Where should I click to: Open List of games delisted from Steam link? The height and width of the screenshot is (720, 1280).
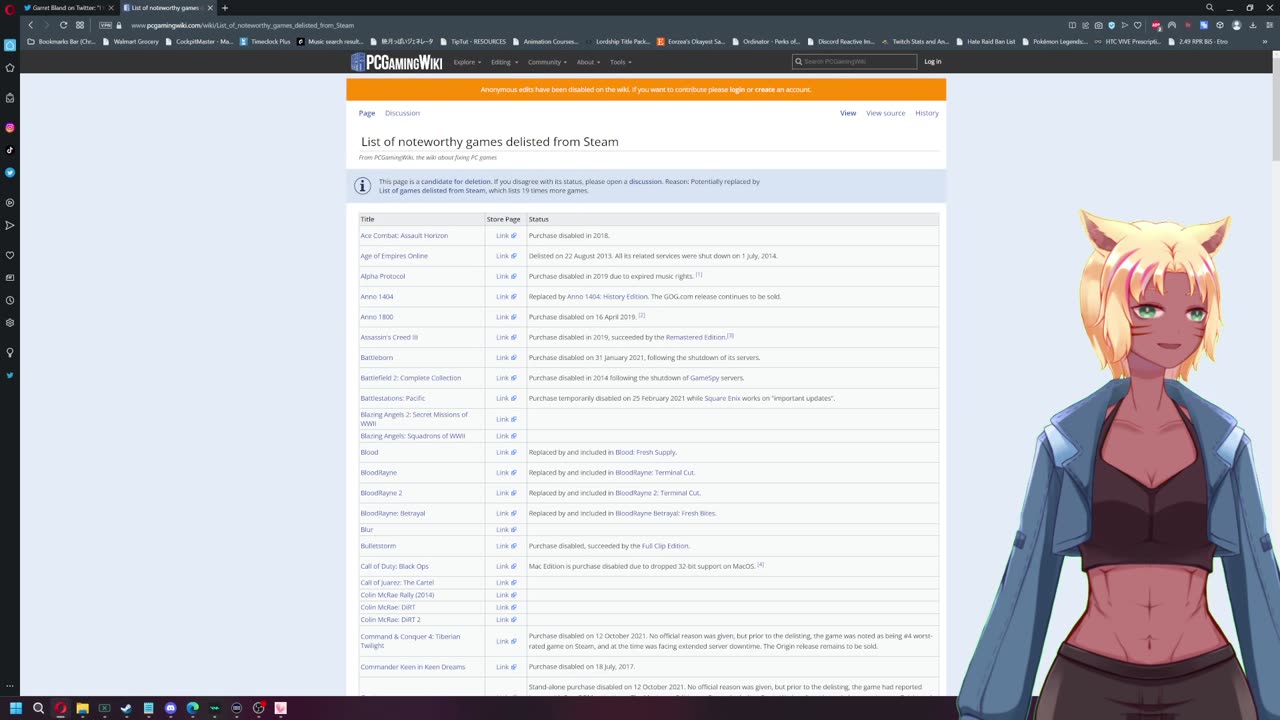[x=432, y=191]
